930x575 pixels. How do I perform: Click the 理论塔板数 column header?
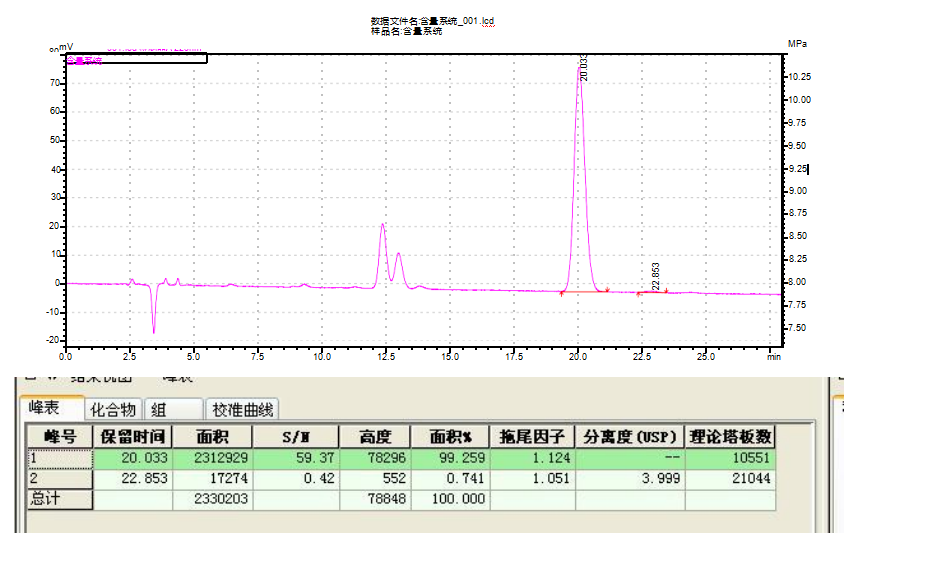(732, 436)
